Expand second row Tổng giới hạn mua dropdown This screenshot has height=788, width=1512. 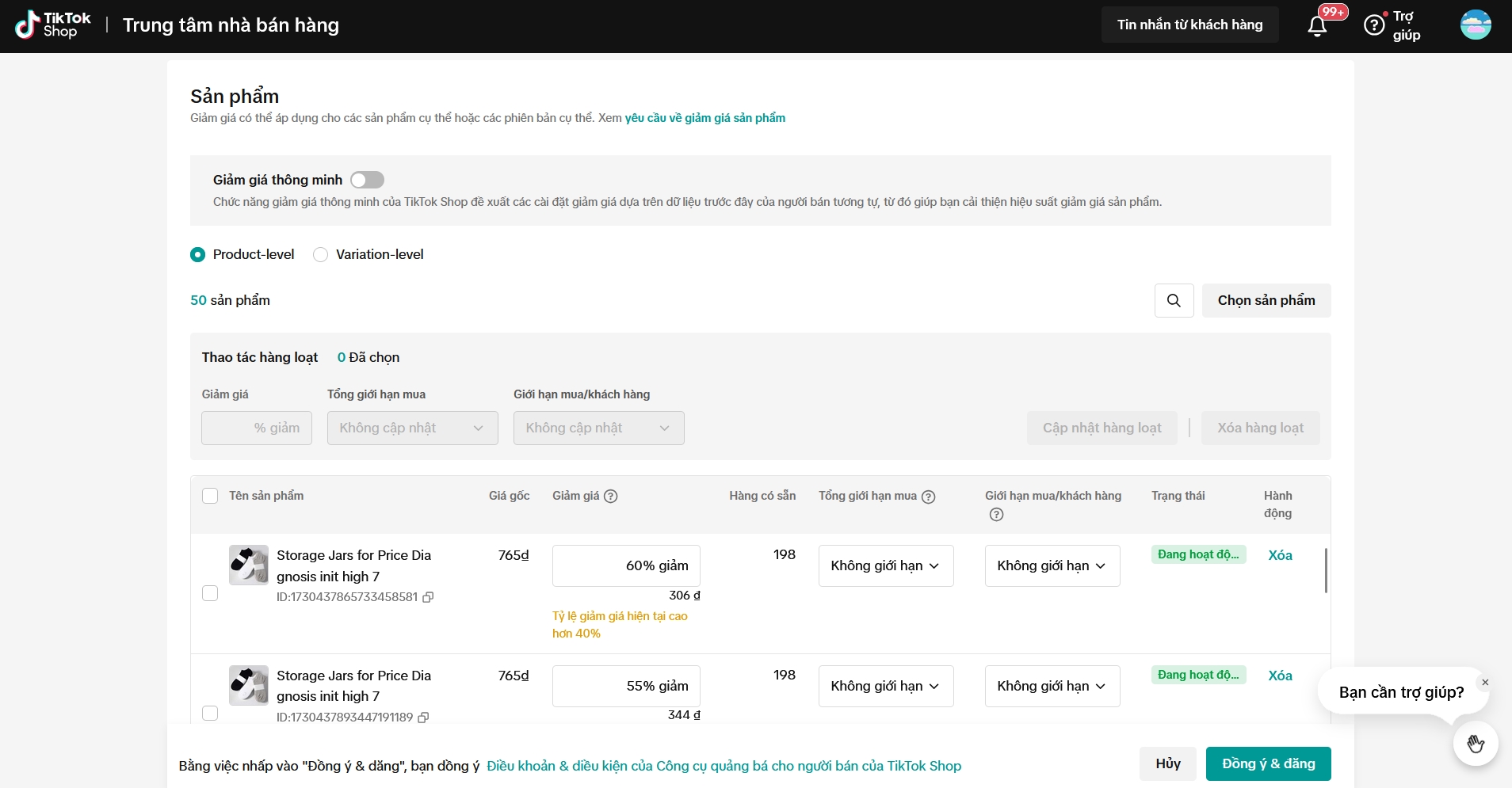(885, 686)
